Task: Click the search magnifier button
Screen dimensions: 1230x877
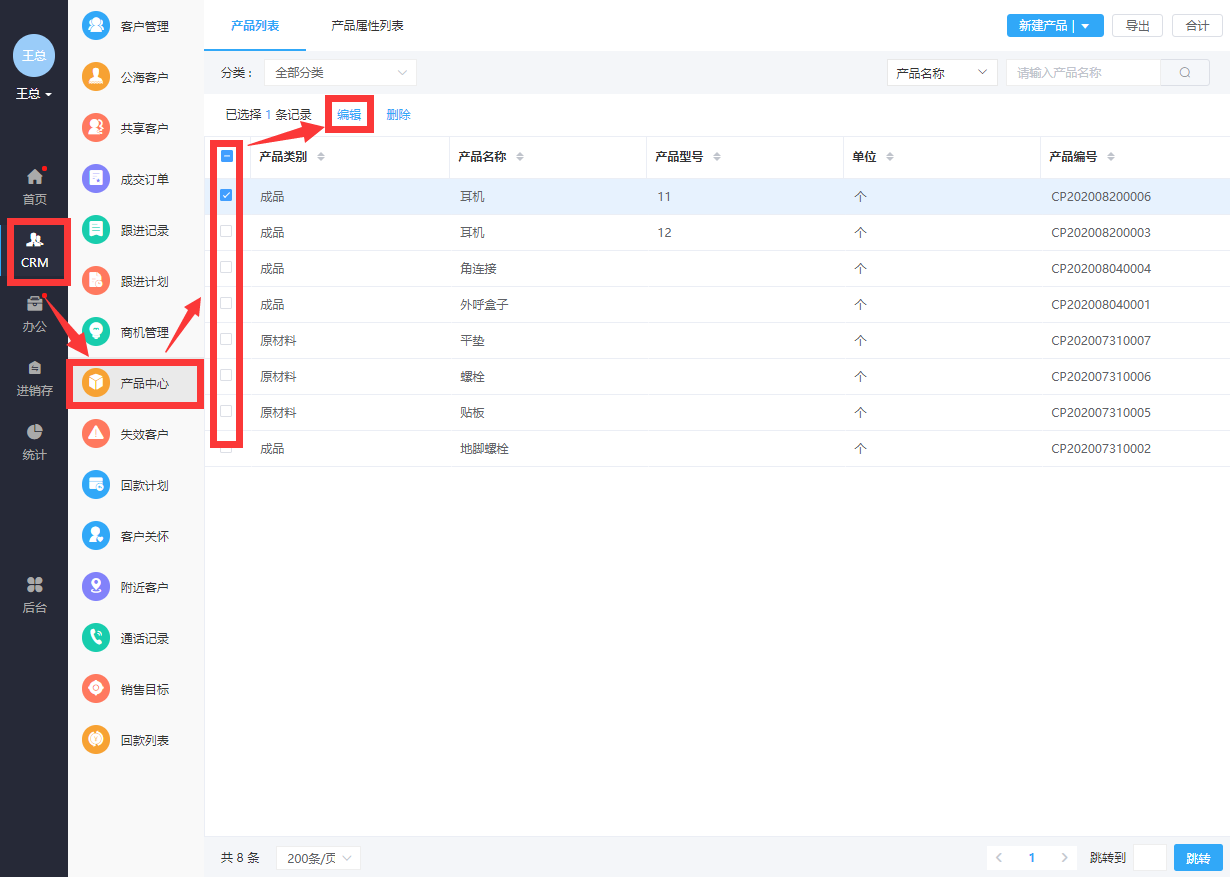Action: pyautogui.click(x=1185, y=73)
